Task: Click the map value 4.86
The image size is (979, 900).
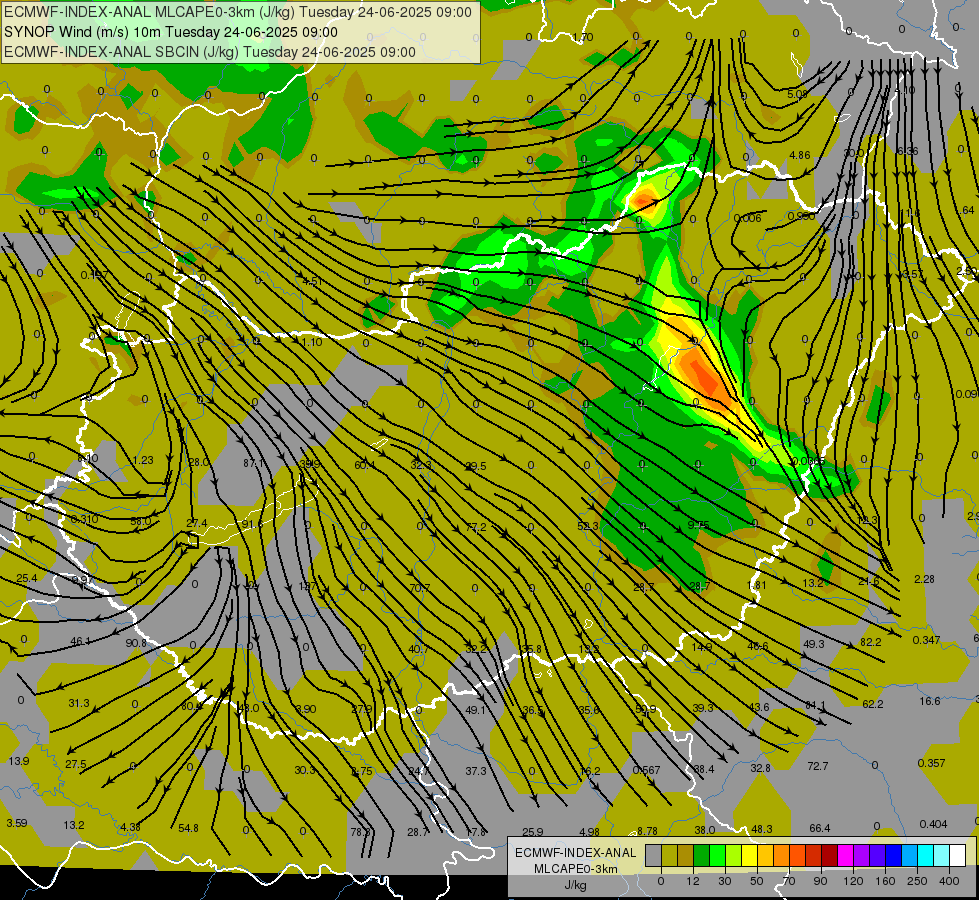Action: pyautogui.click(x=800, y=156)
